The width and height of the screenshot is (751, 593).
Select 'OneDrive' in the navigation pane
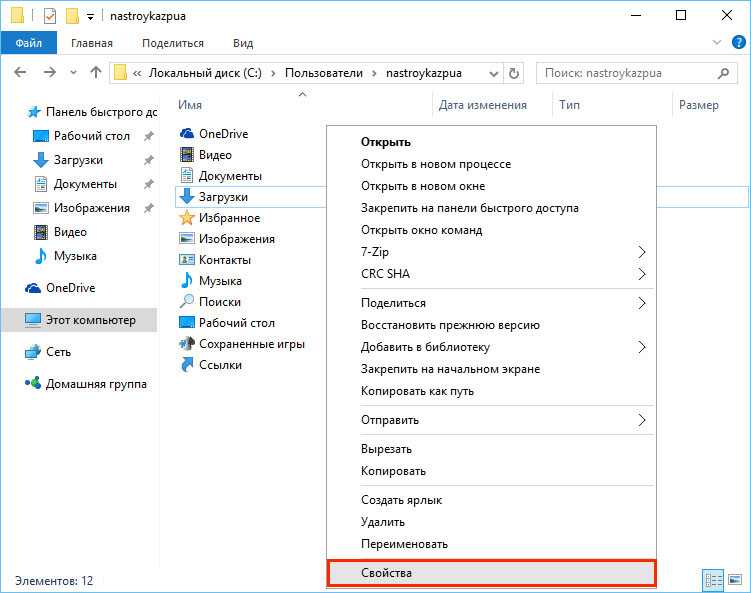(x=70, y=288)
